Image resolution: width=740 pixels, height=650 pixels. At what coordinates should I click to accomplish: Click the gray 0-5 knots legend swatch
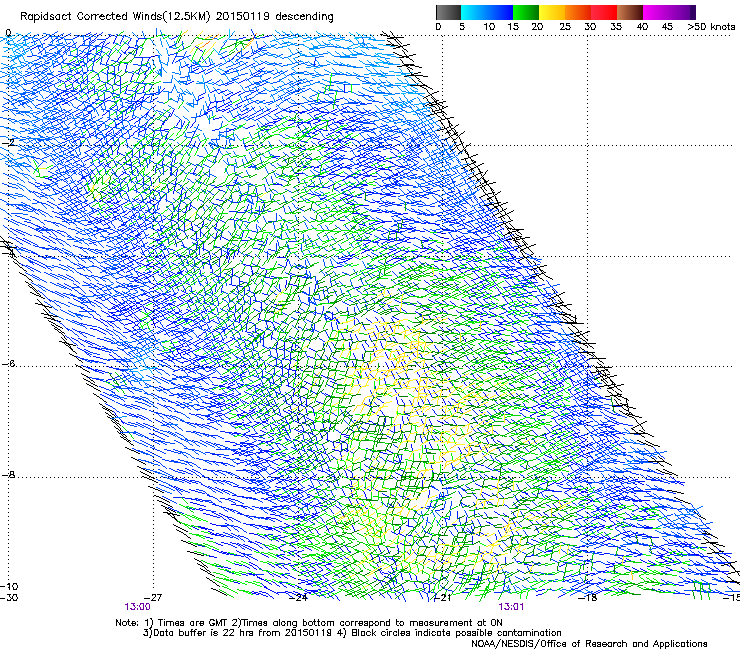448,12
